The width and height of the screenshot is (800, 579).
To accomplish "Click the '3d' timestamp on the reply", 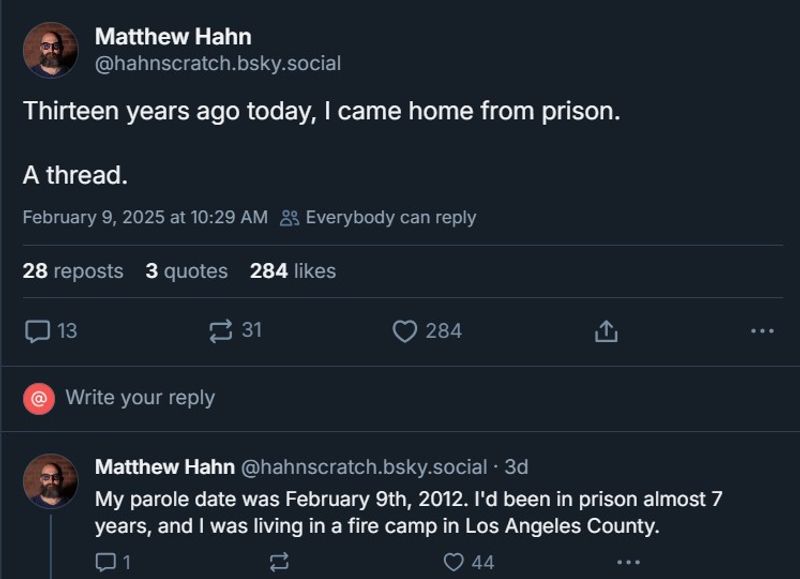I will [516, 467].
